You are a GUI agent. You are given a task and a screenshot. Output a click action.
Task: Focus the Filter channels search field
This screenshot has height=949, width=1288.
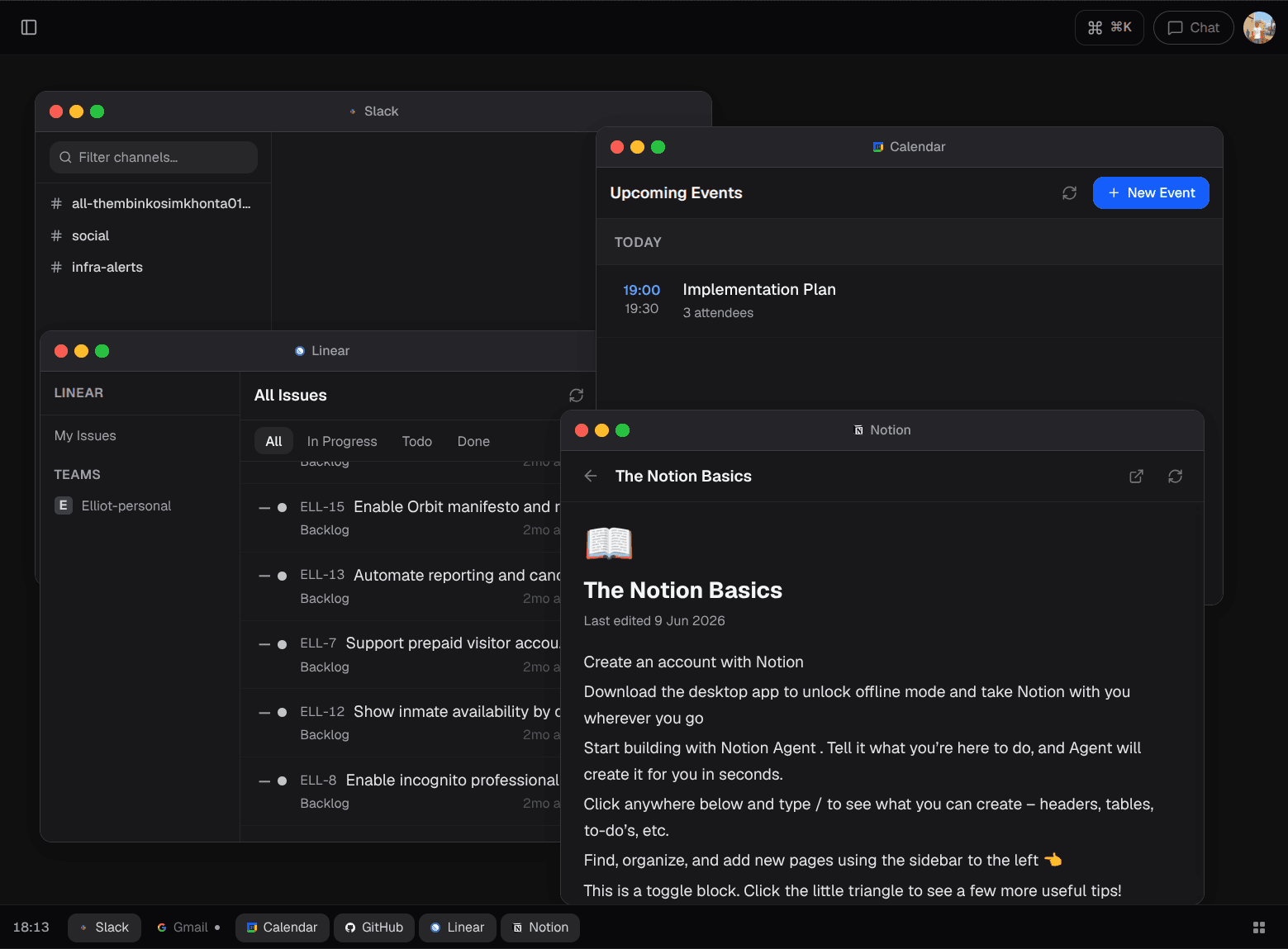click(x=154, y=157)
